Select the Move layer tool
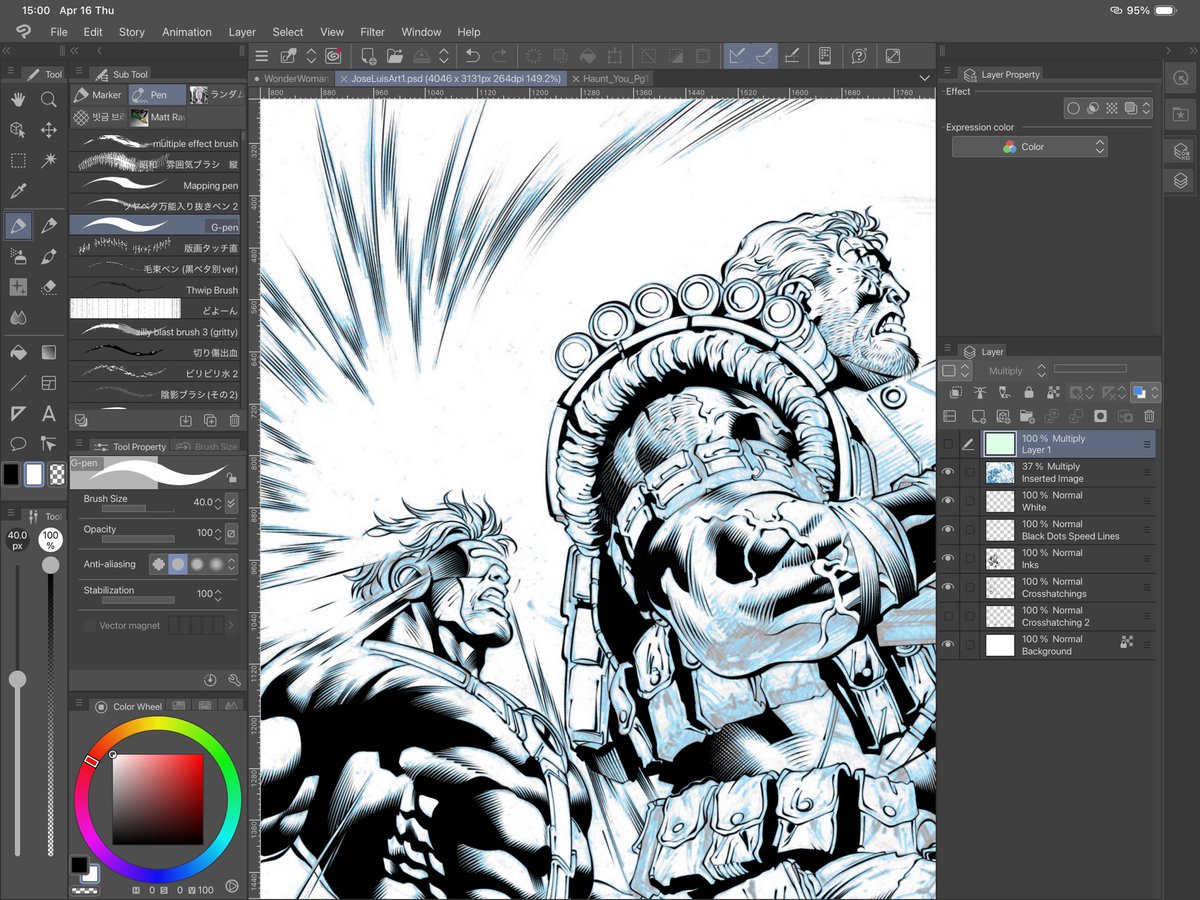1200x900 pixels. click(x=48, y=130)
